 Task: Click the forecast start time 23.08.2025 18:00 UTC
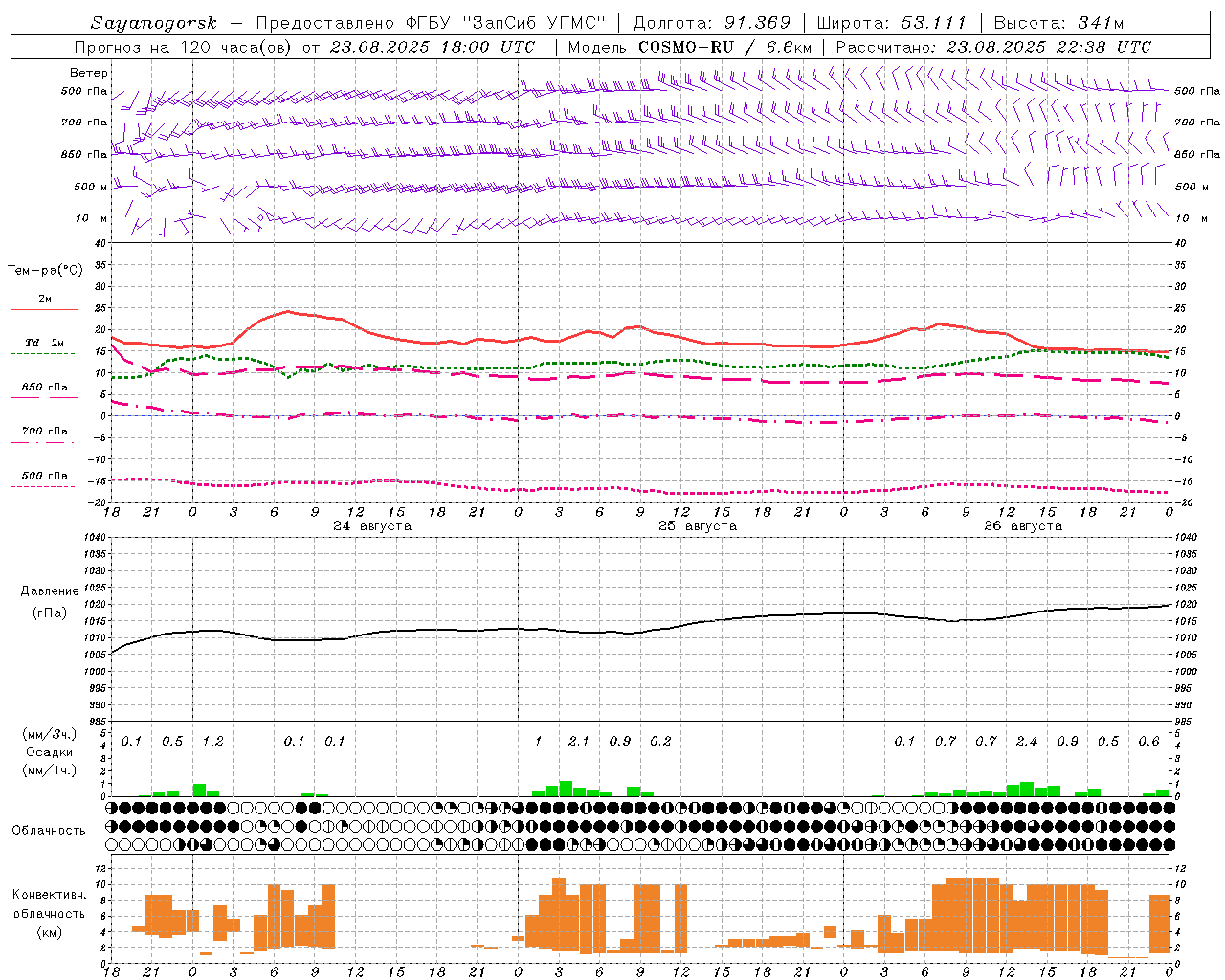[433, 47]
